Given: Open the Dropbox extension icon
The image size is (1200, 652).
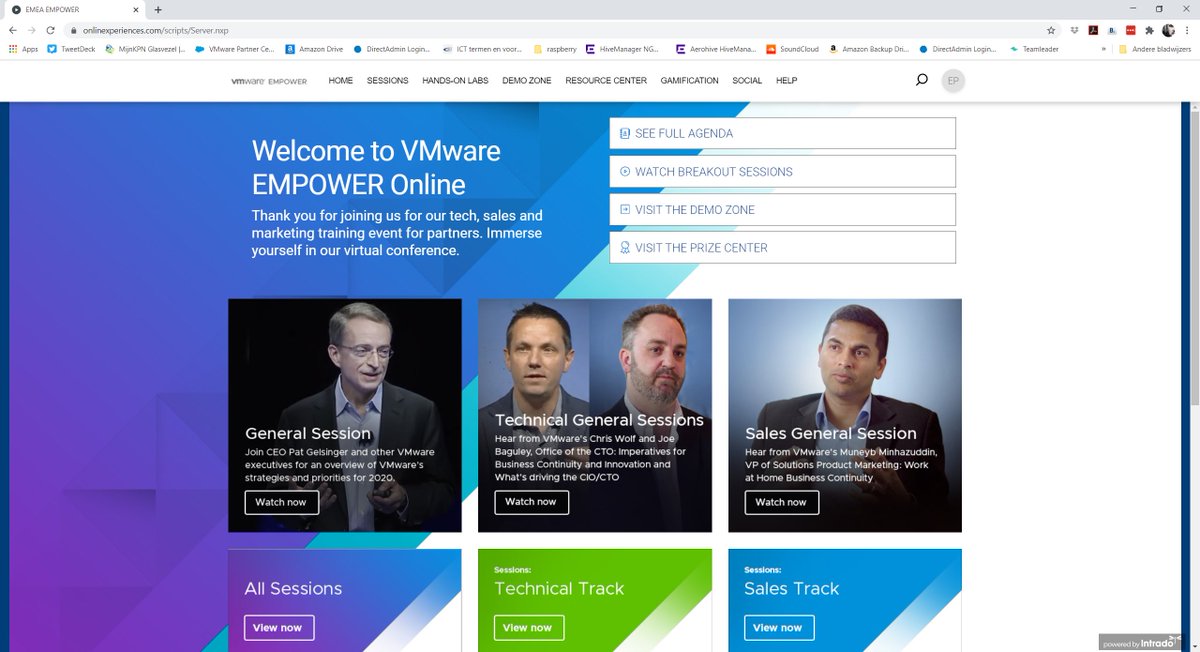Looking at the screenshot, I should tap(1074, 30).
